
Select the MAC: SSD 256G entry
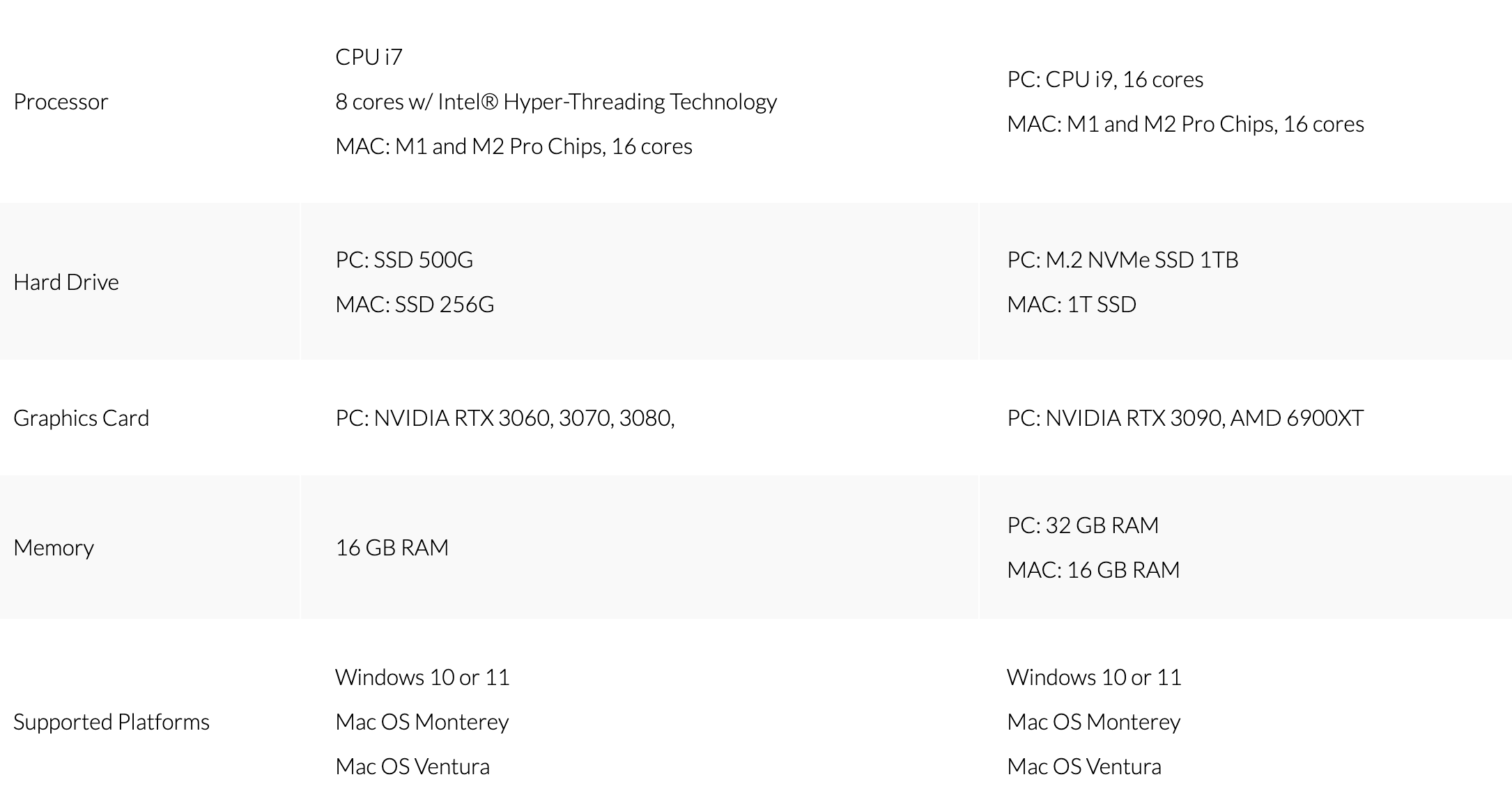click(415, 305)
